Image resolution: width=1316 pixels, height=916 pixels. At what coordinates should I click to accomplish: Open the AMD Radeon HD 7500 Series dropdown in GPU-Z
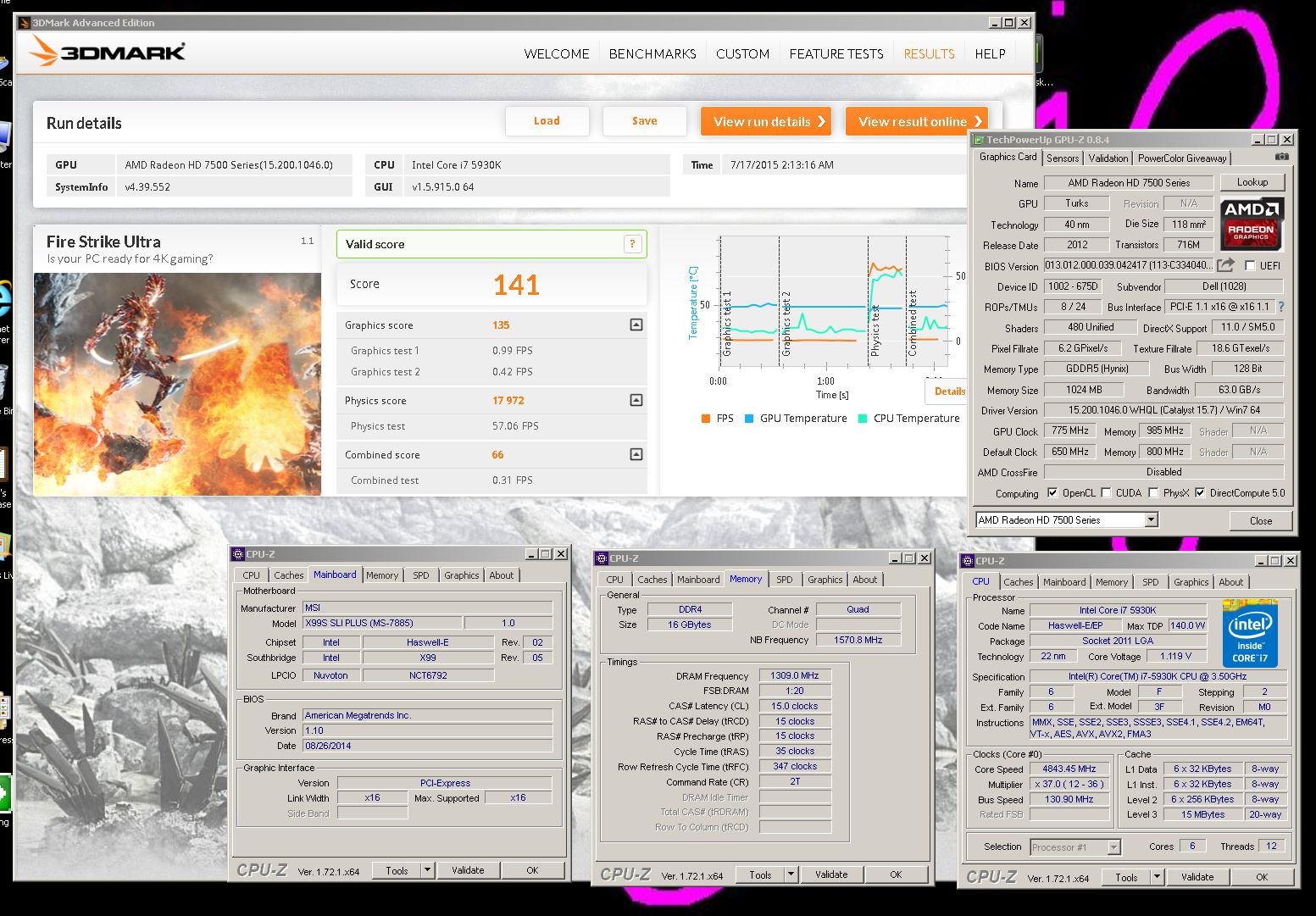1151,520
